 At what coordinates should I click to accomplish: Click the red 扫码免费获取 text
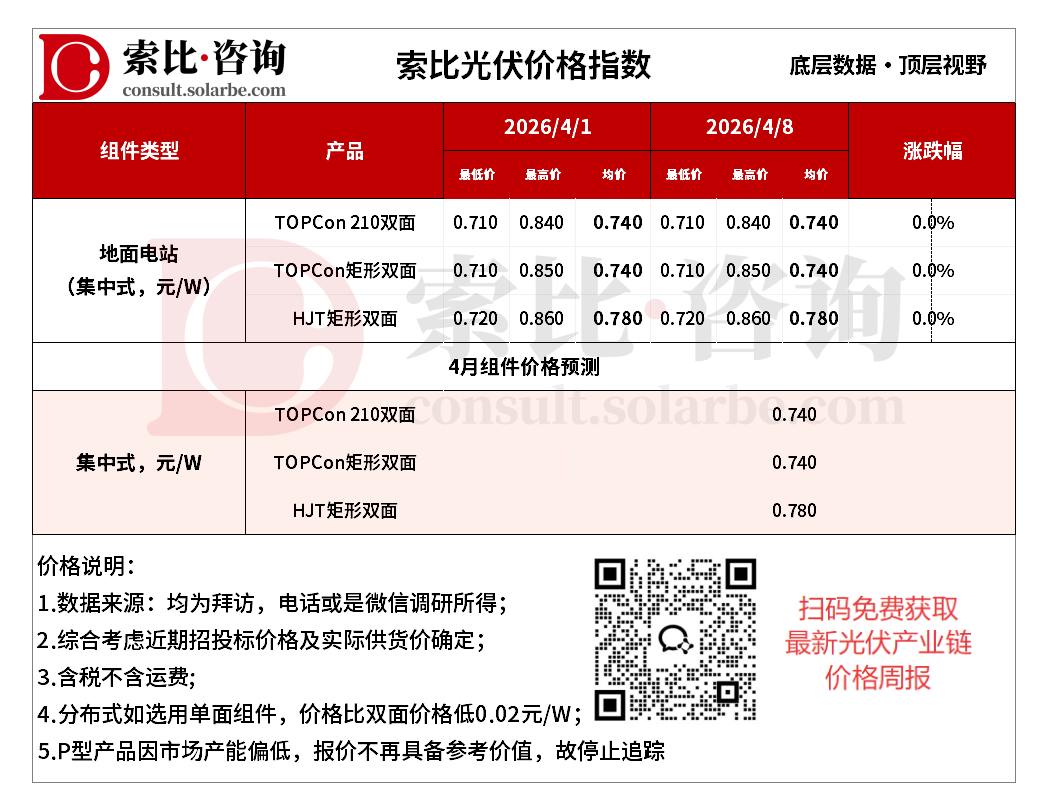point(878,608)
